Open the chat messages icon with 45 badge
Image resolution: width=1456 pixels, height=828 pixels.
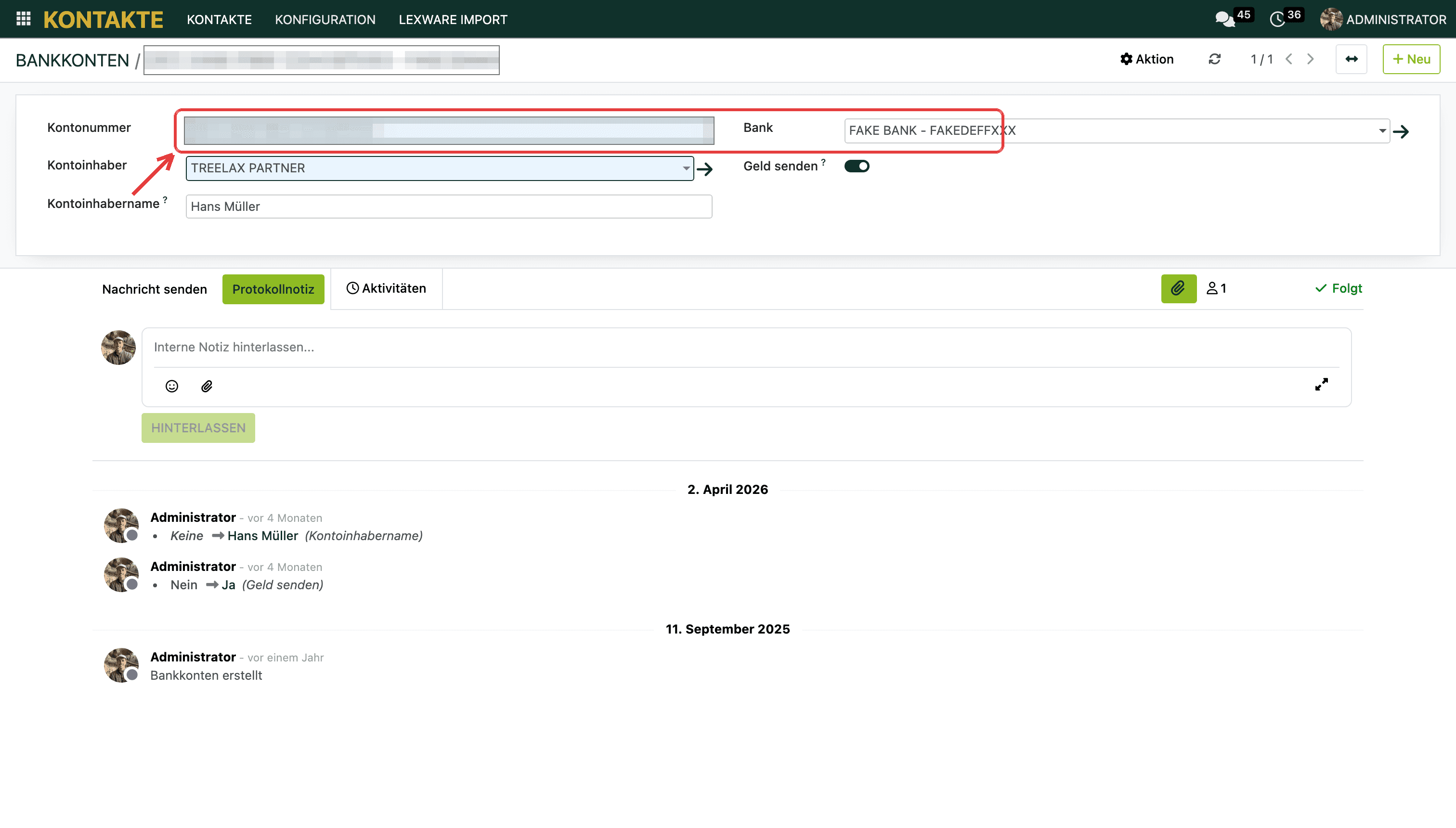tap(1225, 19)
